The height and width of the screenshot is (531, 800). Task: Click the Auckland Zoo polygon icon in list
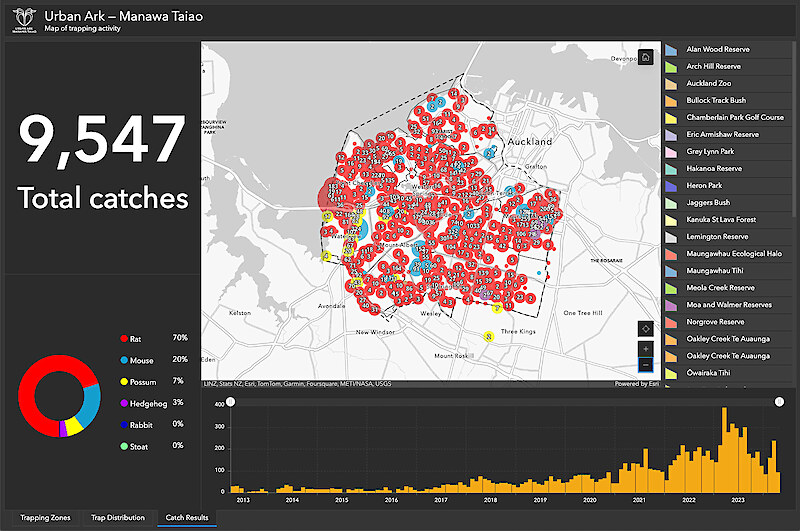672,83
